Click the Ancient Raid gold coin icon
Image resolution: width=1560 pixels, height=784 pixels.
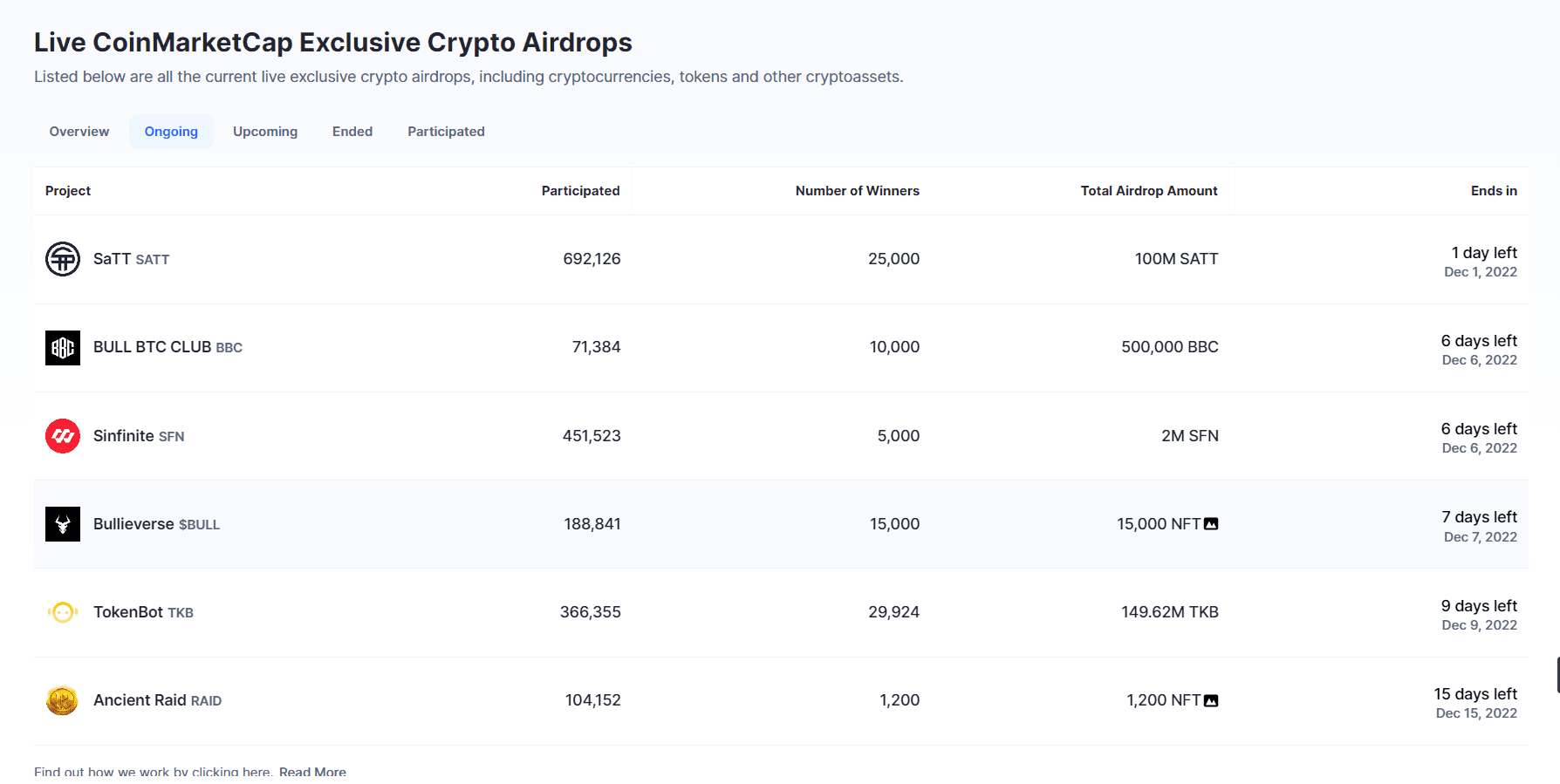coord(63,700)
